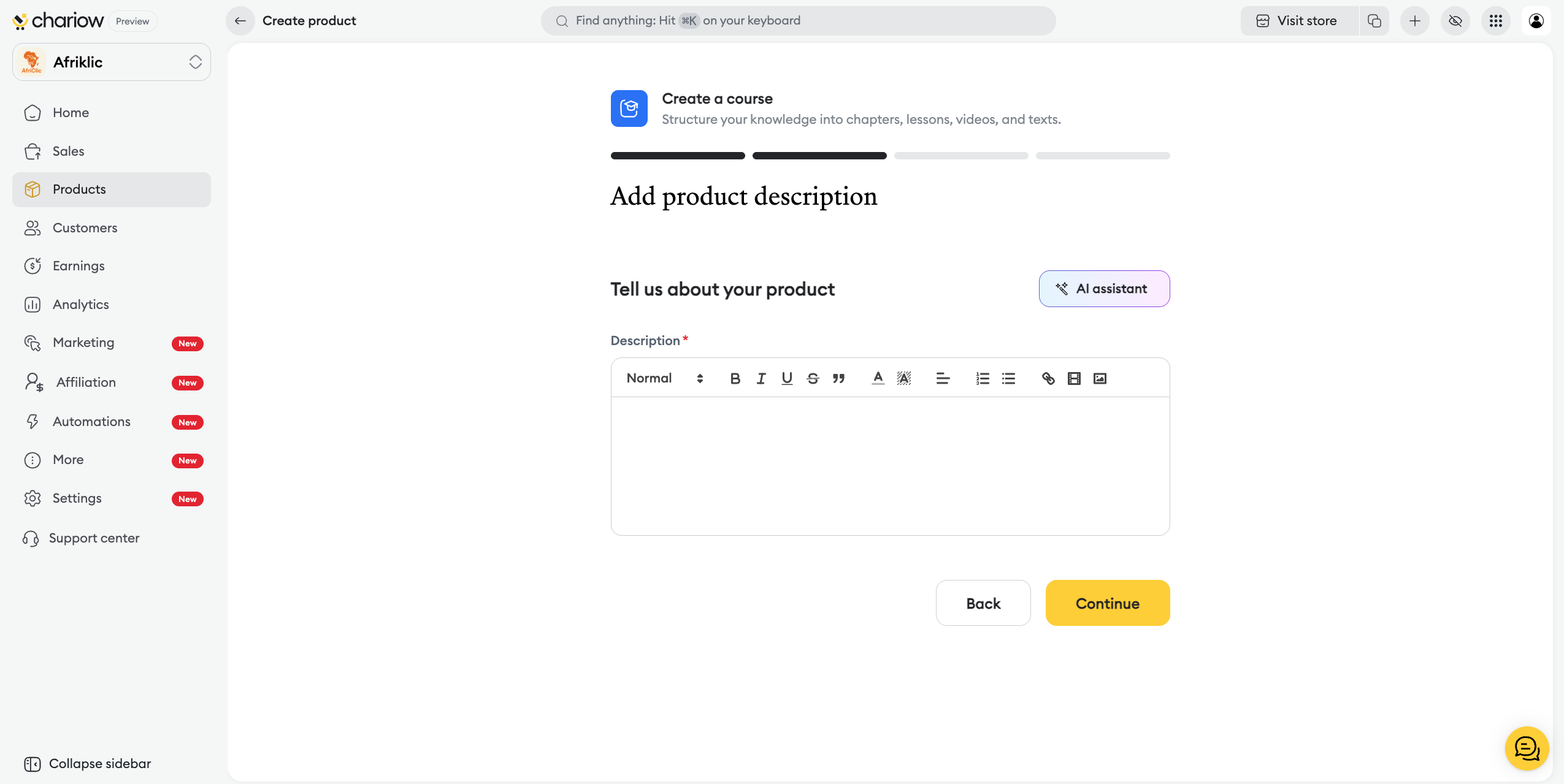Open the text color picker
Viewport: 1564px width, 784px height.
pyautogui.click(x=878, y=378)
